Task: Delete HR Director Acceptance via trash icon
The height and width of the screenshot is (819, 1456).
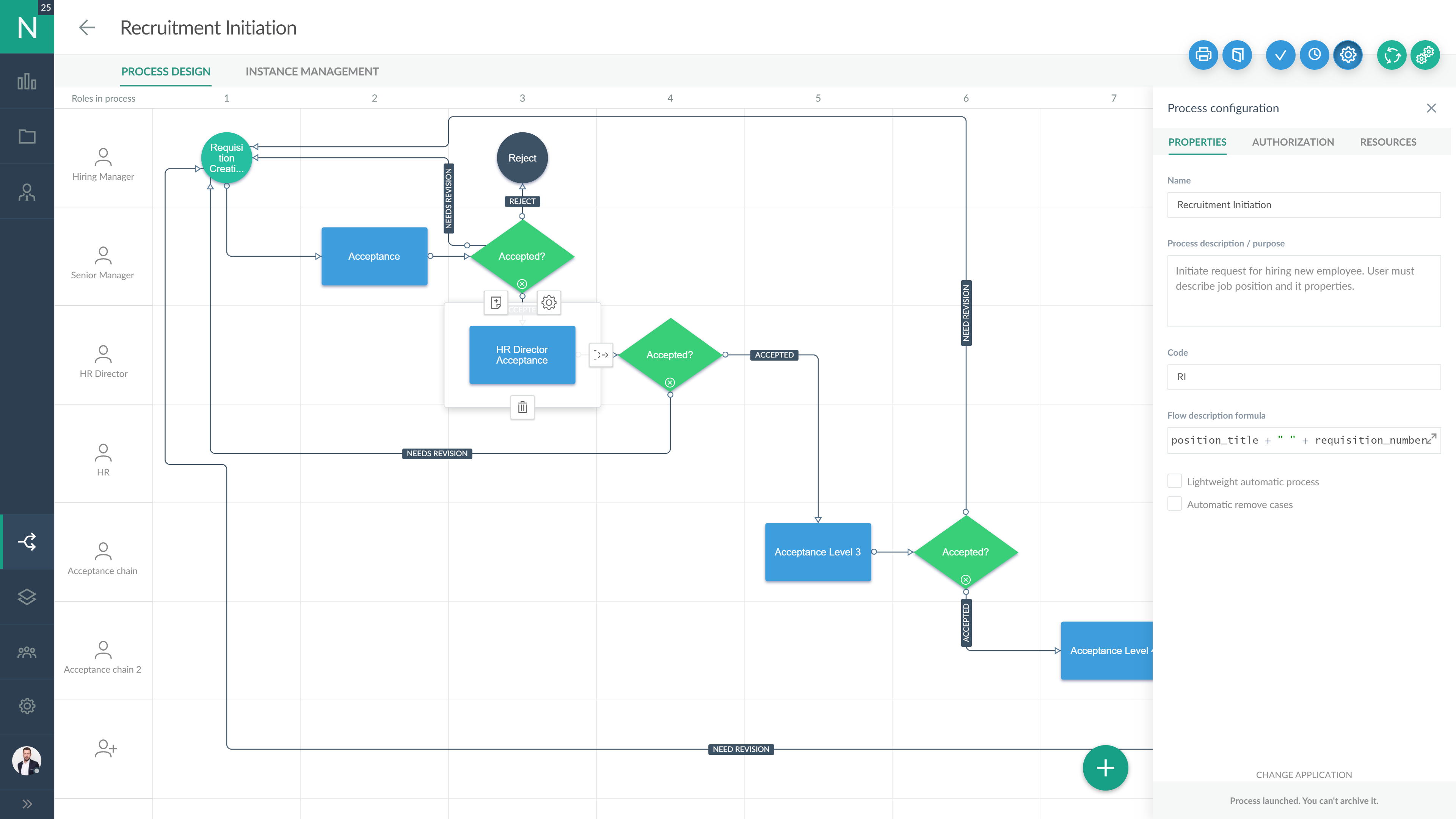Action: (x=522, y=407)
